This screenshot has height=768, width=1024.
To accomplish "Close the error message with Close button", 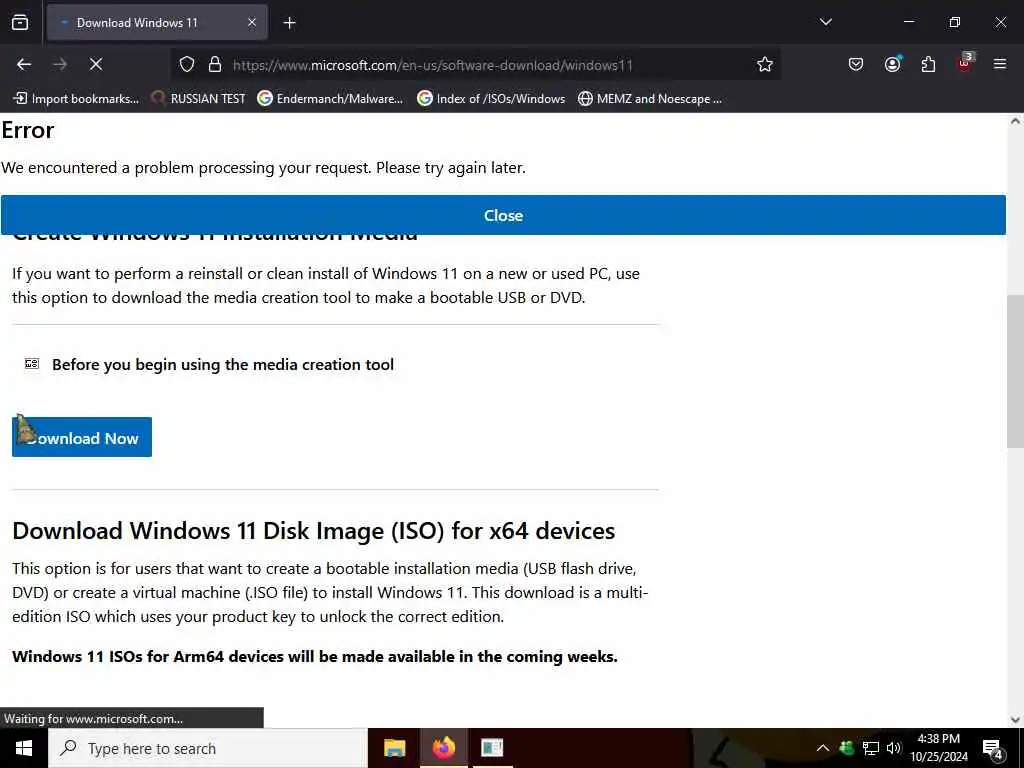I will click(x=503, y=215).
